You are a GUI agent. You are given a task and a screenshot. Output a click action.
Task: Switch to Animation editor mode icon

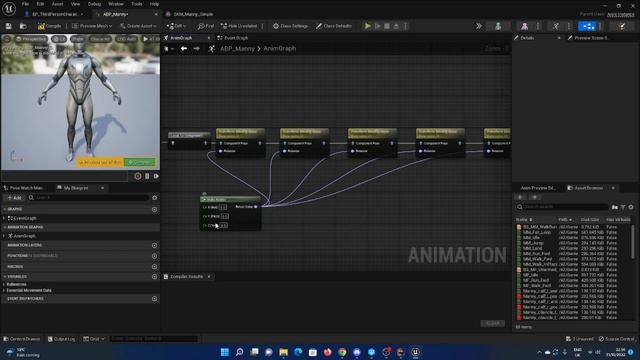(556, 26)
